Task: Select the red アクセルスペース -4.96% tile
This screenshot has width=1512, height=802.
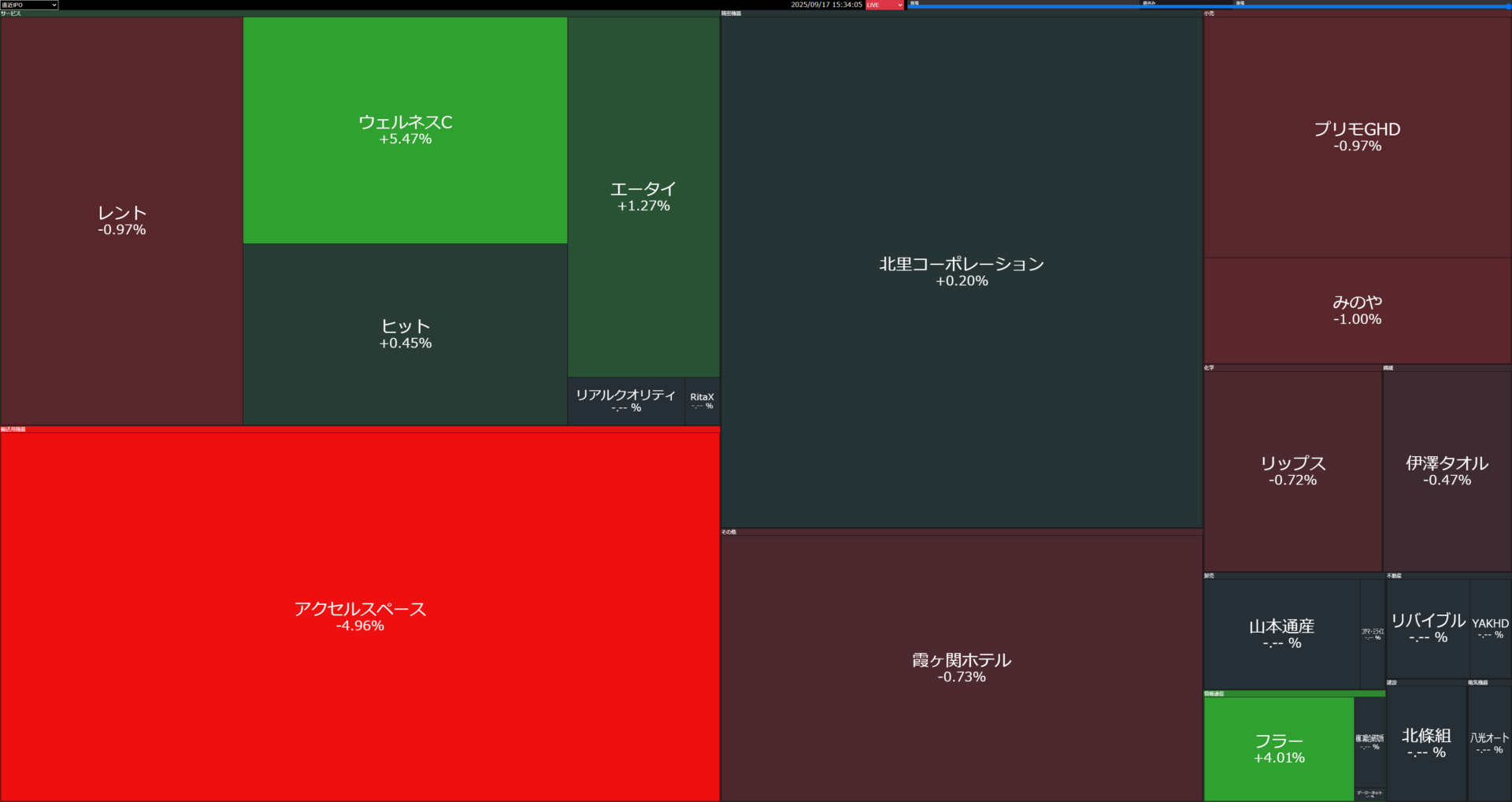Action: (x=360, y=616)
